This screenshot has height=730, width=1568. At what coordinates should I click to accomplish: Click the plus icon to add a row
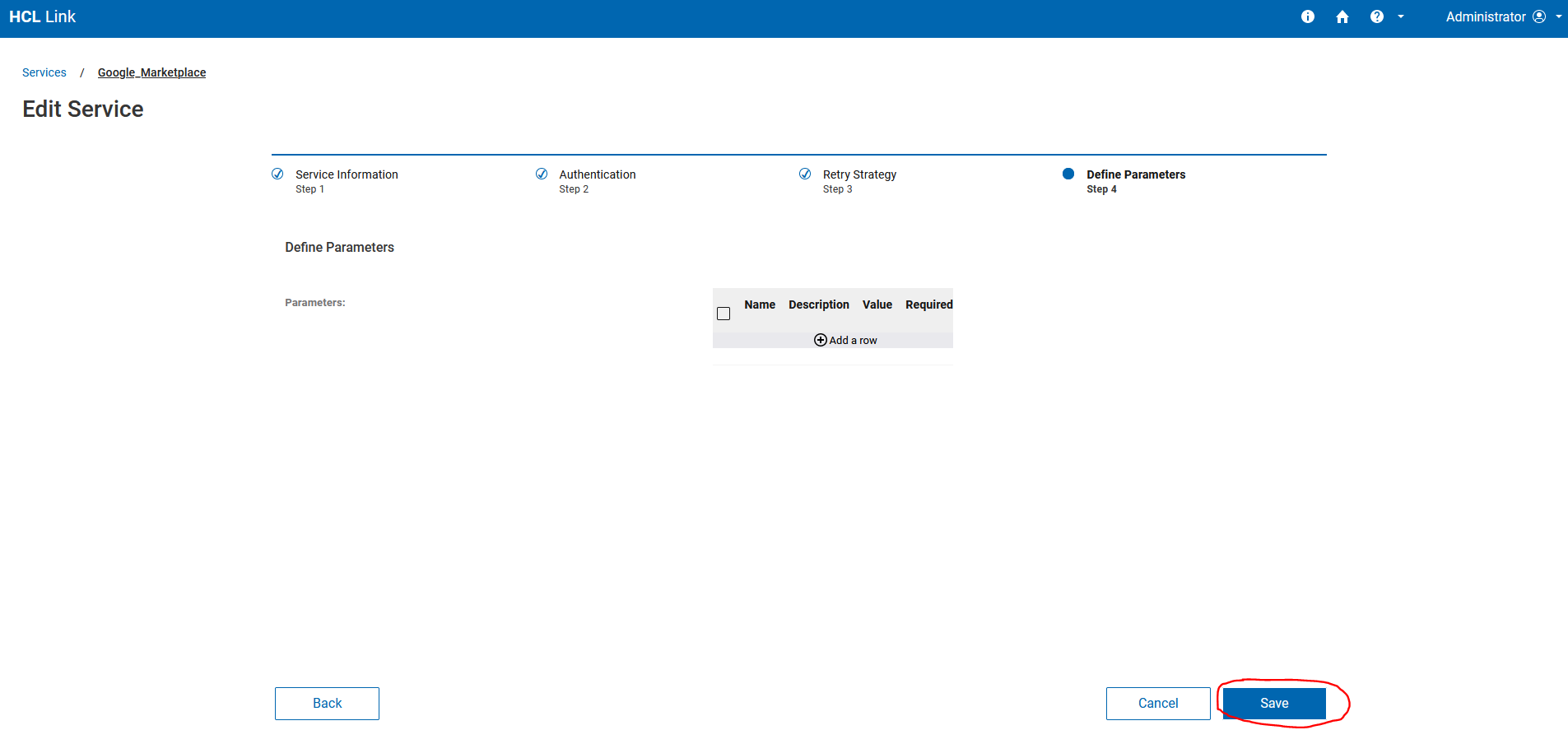(821, 340)
